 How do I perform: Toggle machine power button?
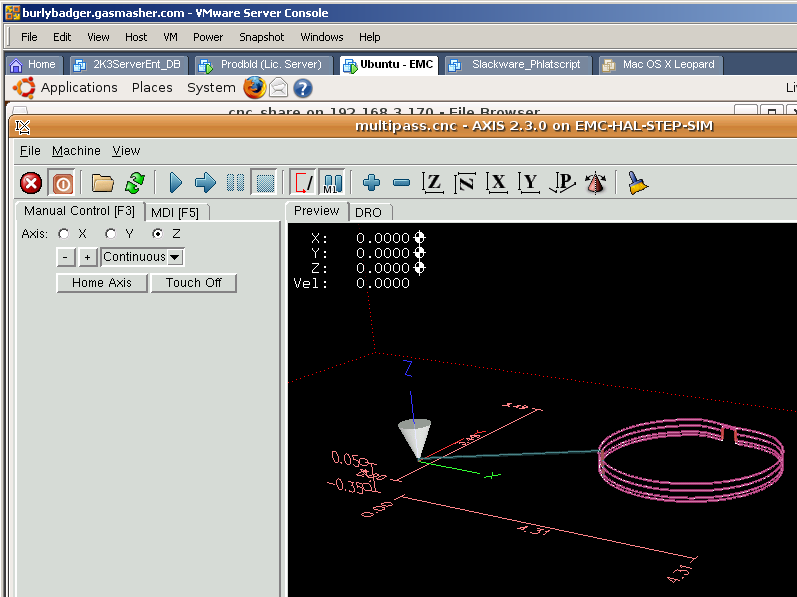click(x=62, y=183)
